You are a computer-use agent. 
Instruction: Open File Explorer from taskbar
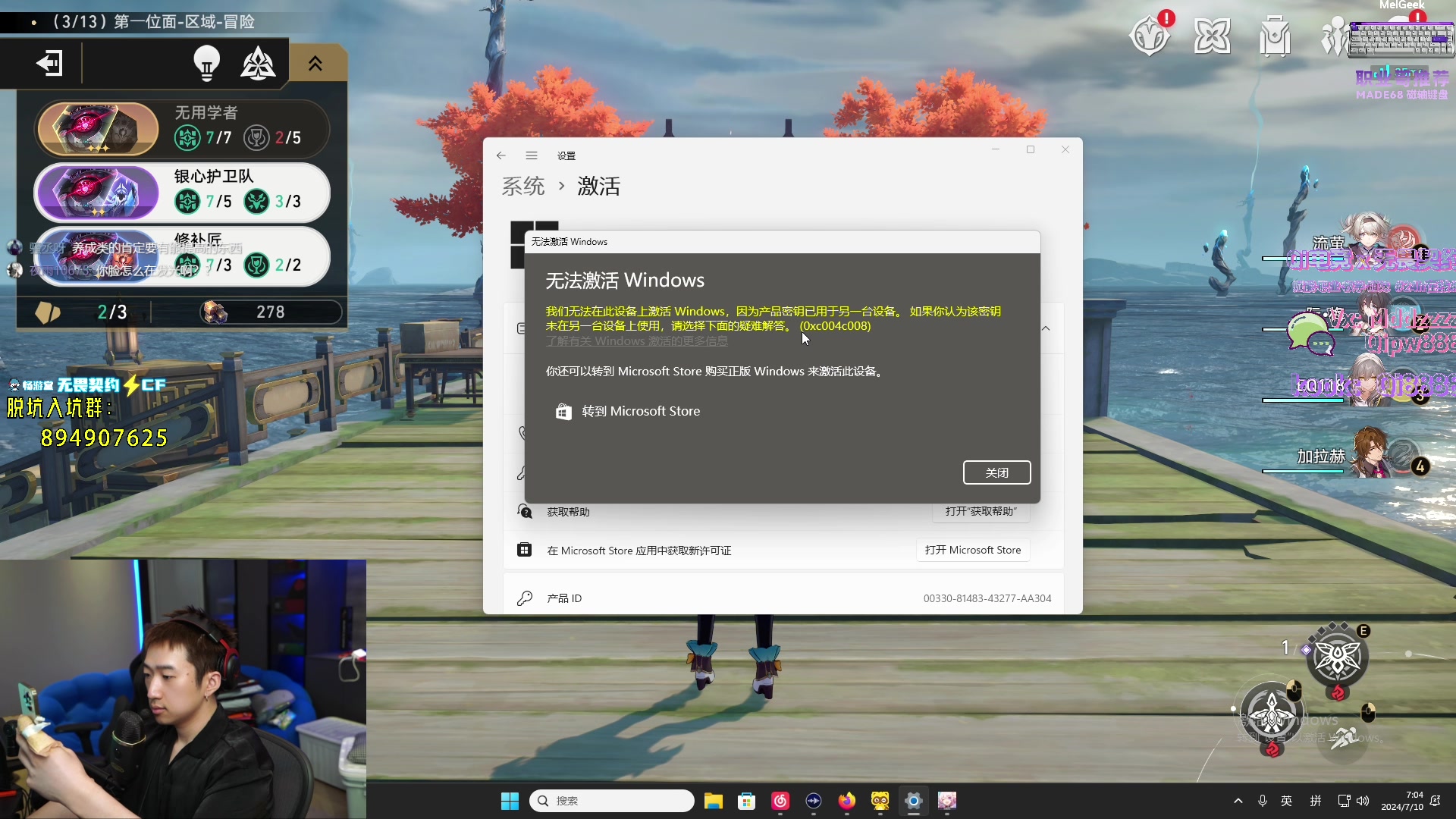(x=714, y=801)
